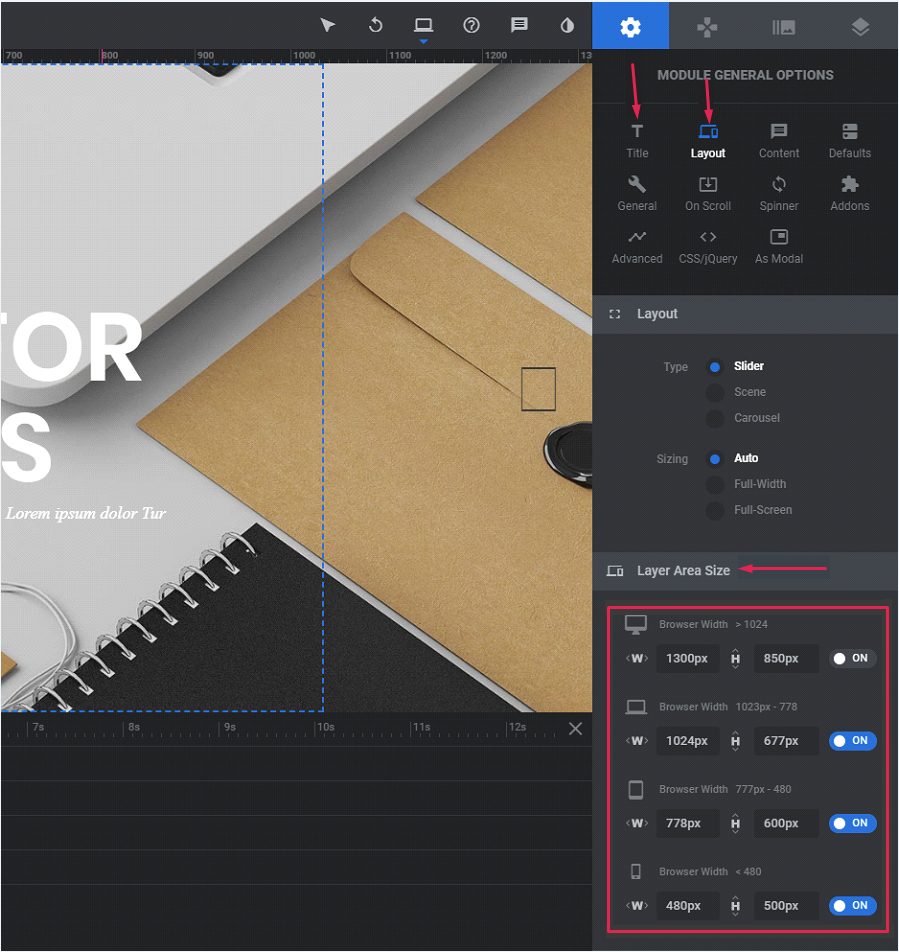Toggle the desktop >1024 size switch

pyautogui.click(x=852, y=658)
